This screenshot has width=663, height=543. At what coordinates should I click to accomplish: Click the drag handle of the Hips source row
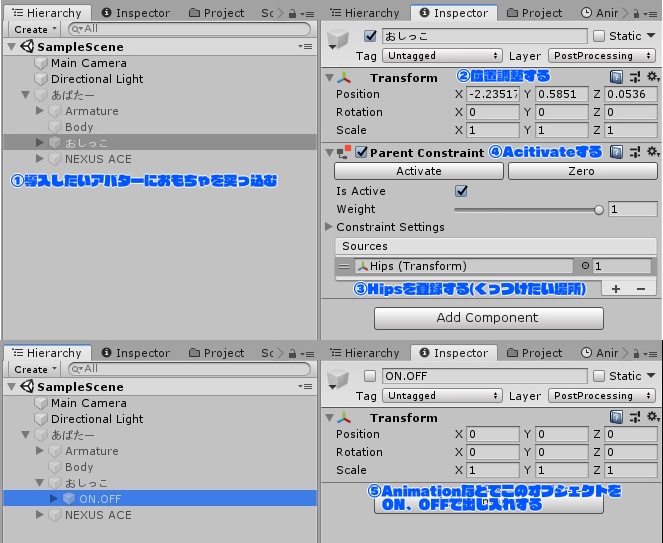pyautogui.click(x=344, y=266)
